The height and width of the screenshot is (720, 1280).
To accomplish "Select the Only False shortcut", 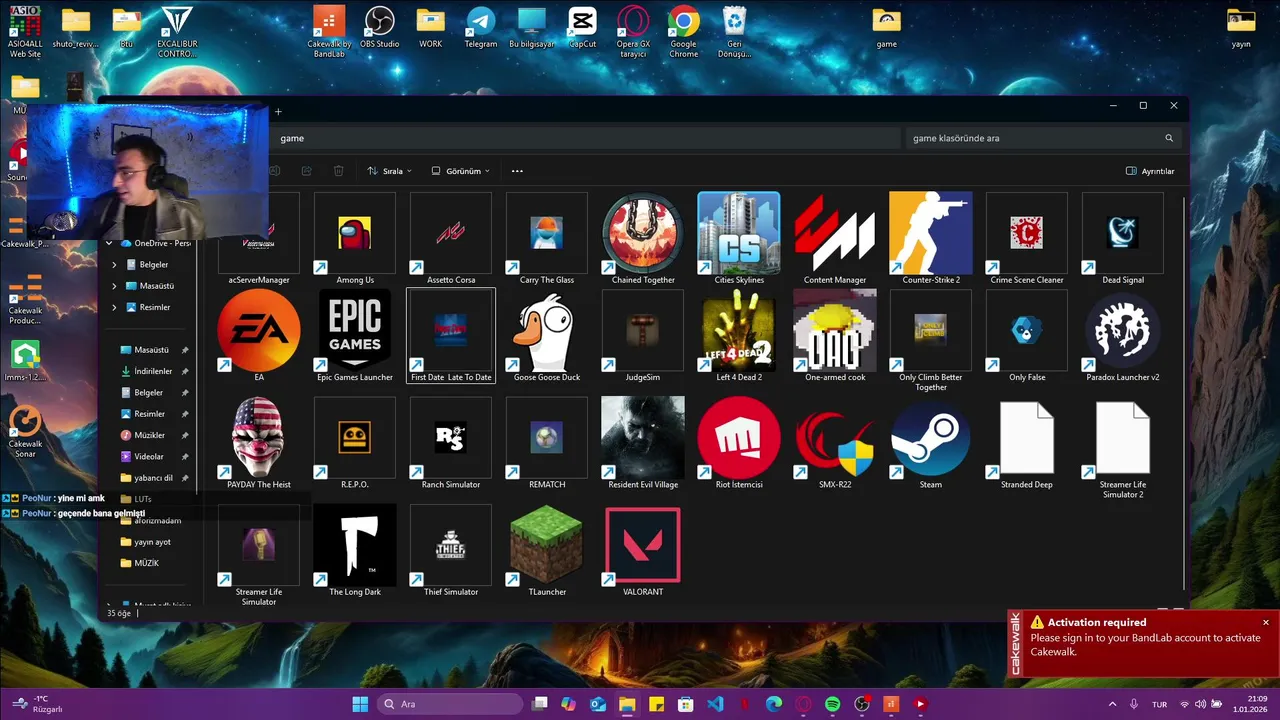I will point(1027,331).
